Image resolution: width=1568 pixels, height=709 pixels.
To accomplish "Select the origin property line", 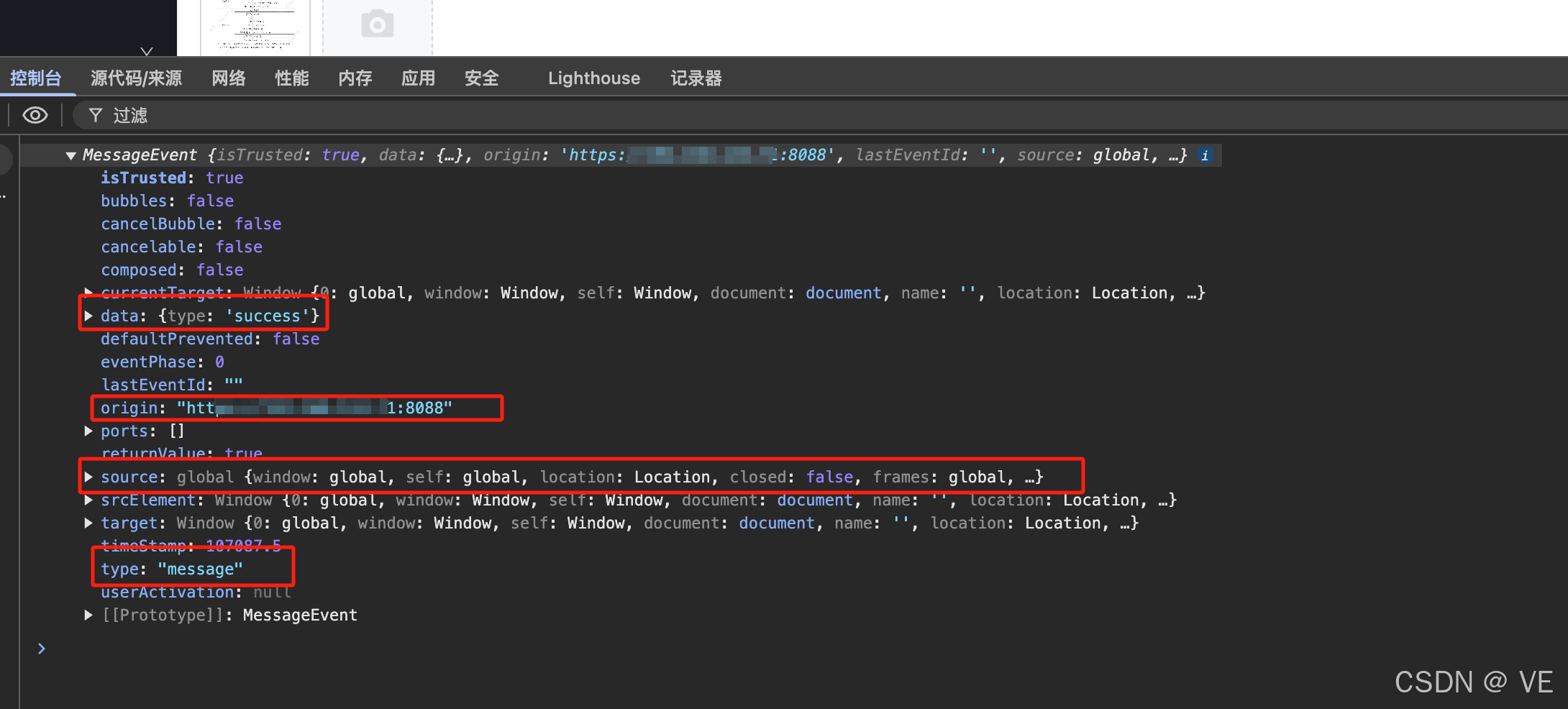I will 277,408.
